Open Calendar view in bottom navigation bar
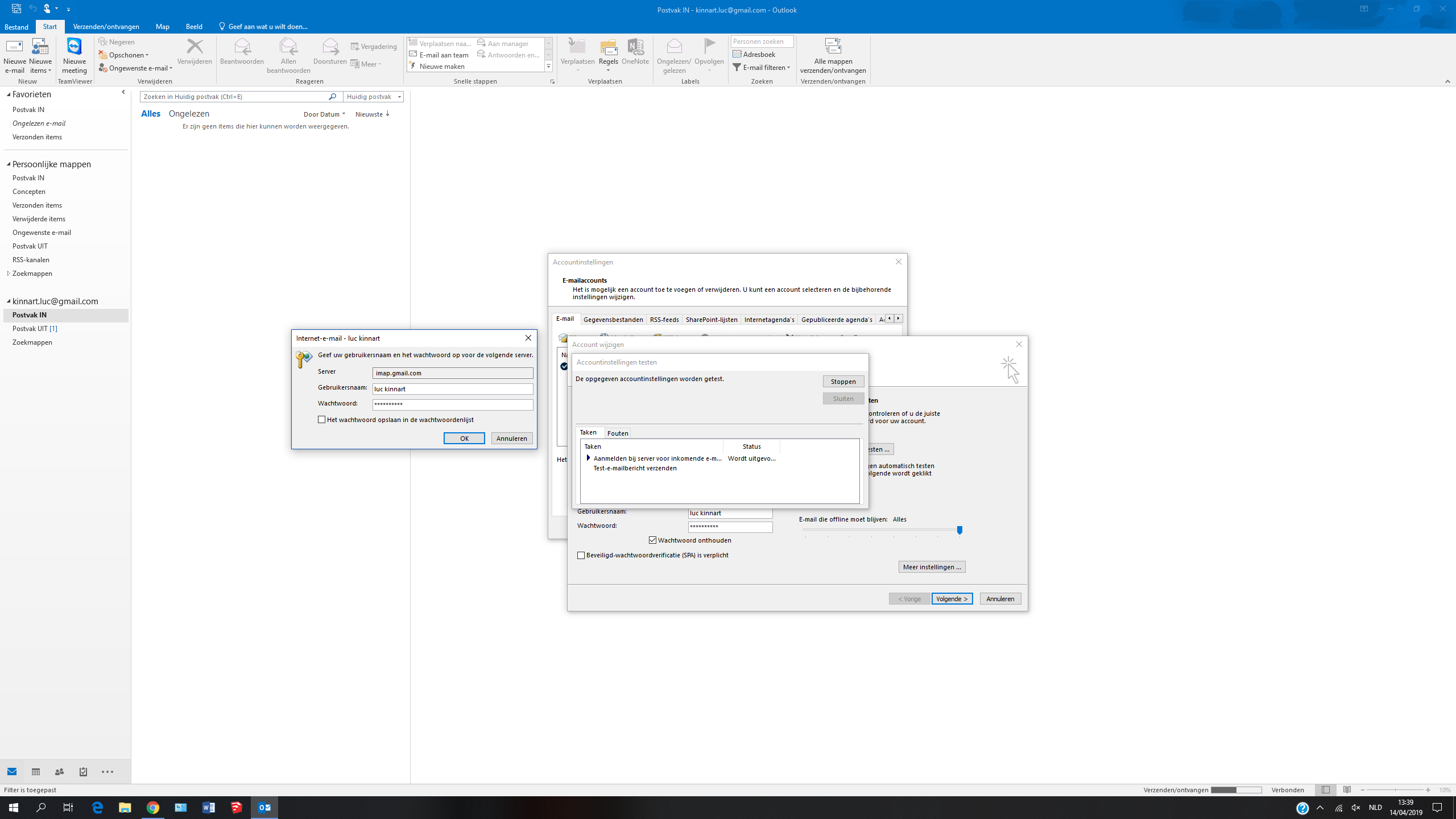This screenshot has height=819, width=1456. [36, 772]
